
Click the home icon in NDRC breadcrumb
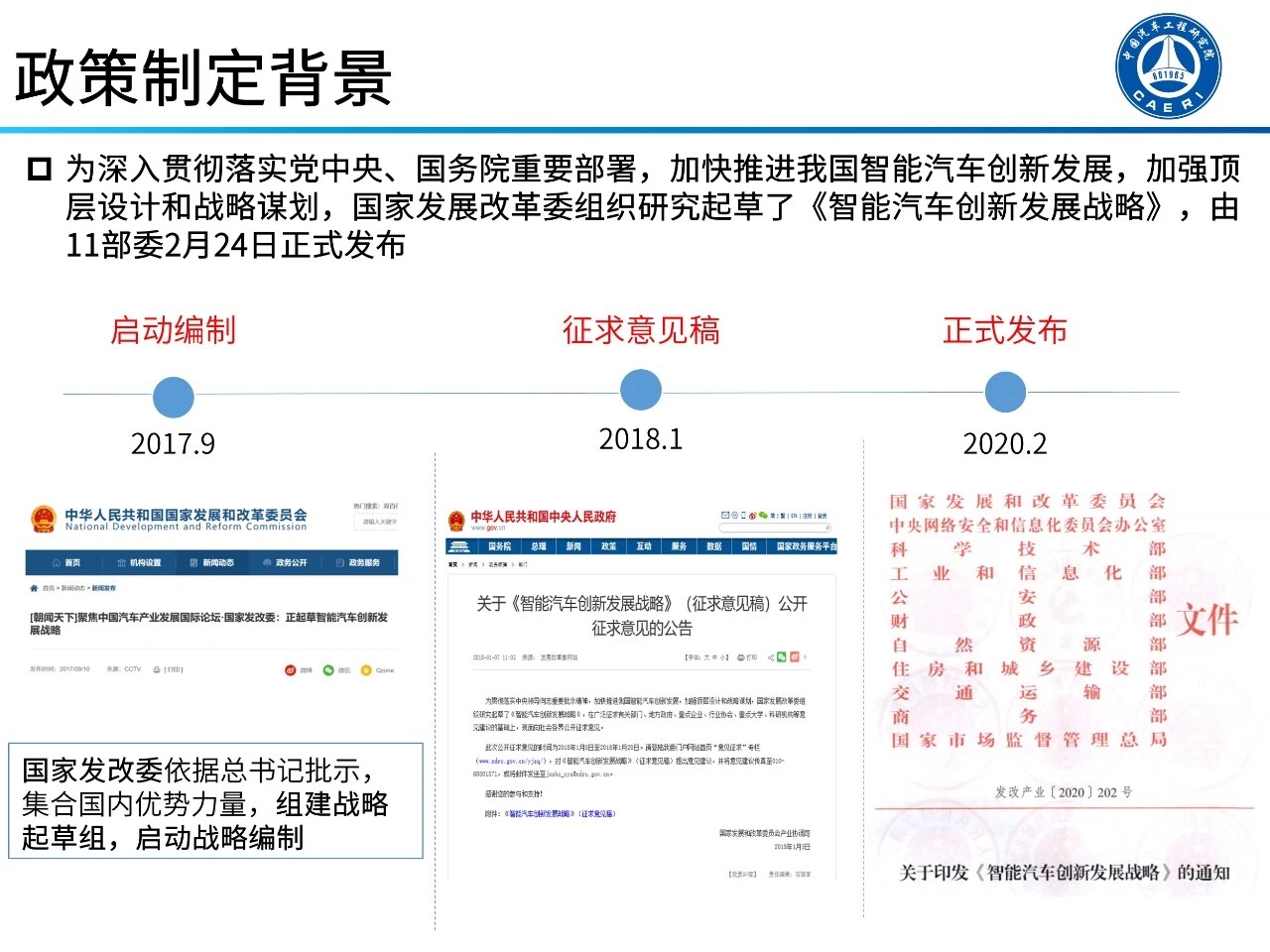[x=35, y=588]
